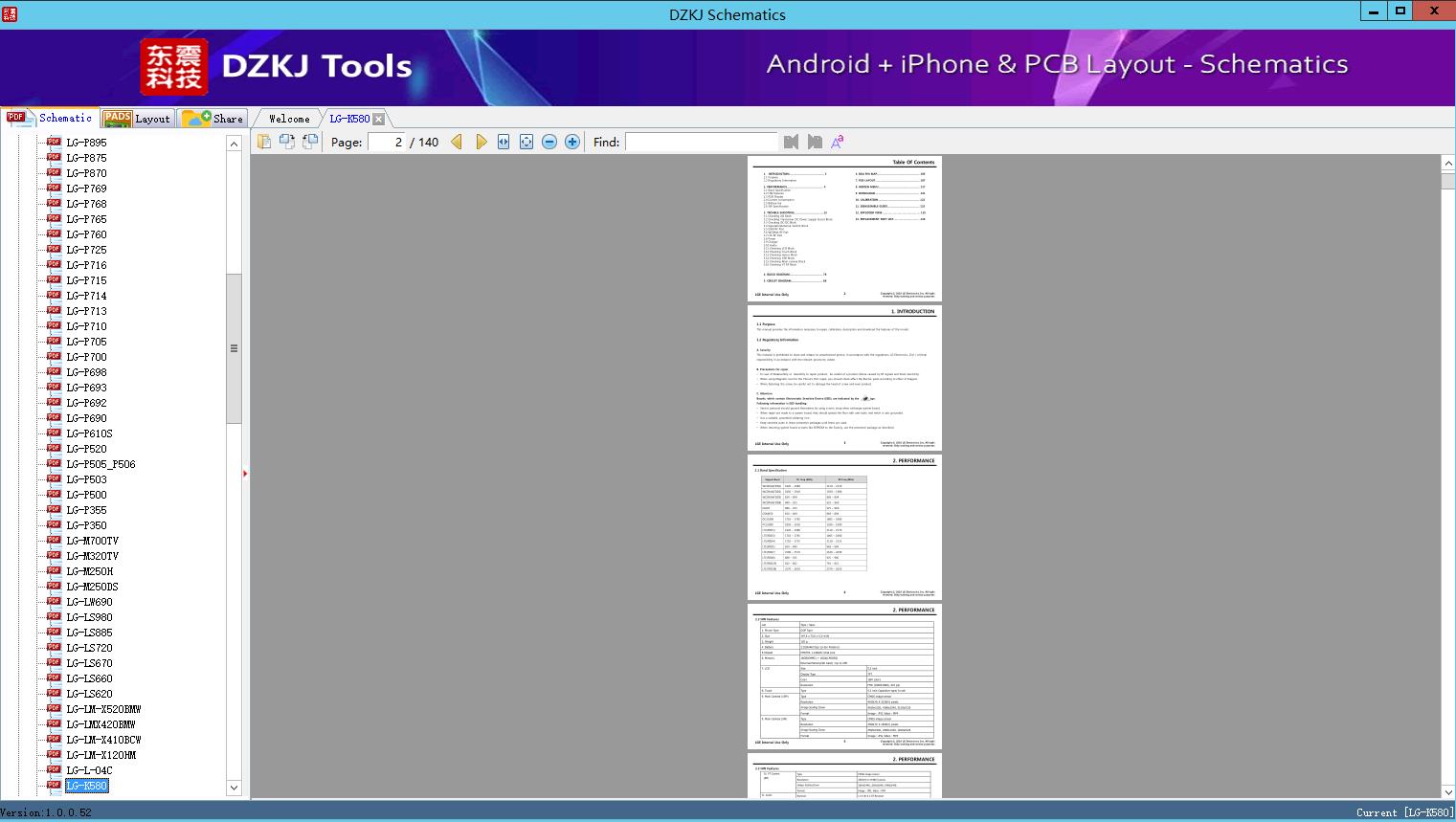
Task: Click PDF icon beside LG-LS980
Action: tap(54, 616)
